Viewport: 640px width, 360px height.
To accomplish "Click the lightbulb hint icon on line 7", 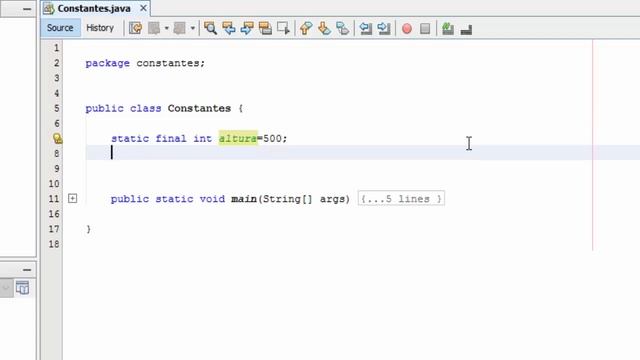I will (58, 138).
